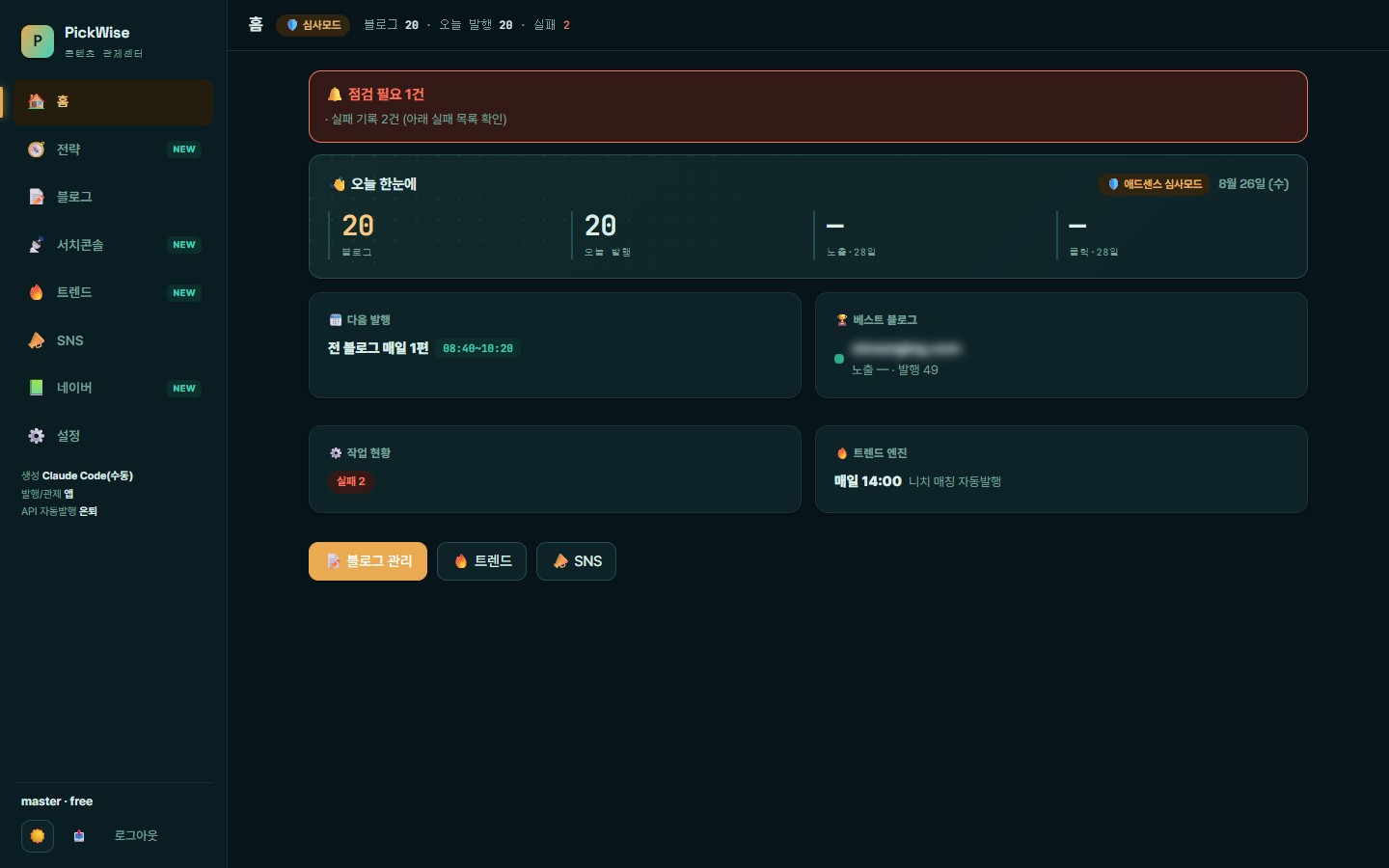Click the outbox icon next to 로그아웃
Viewport: 1389px width, 868px height.
pos(79,836)
